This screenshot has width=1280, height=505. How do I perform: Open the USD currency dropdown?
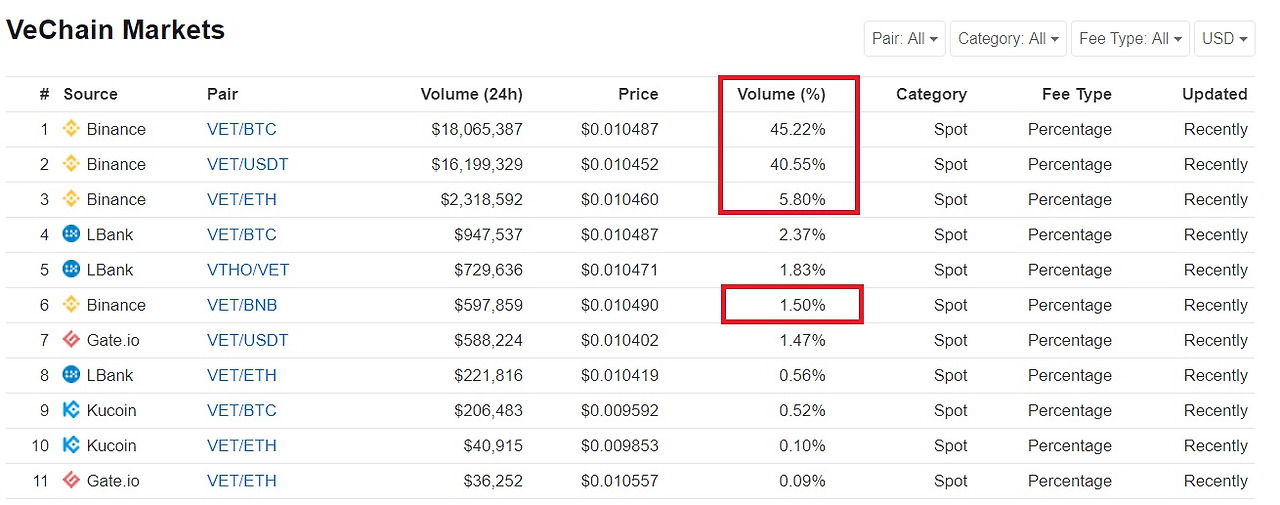[x=1225, y=39]
